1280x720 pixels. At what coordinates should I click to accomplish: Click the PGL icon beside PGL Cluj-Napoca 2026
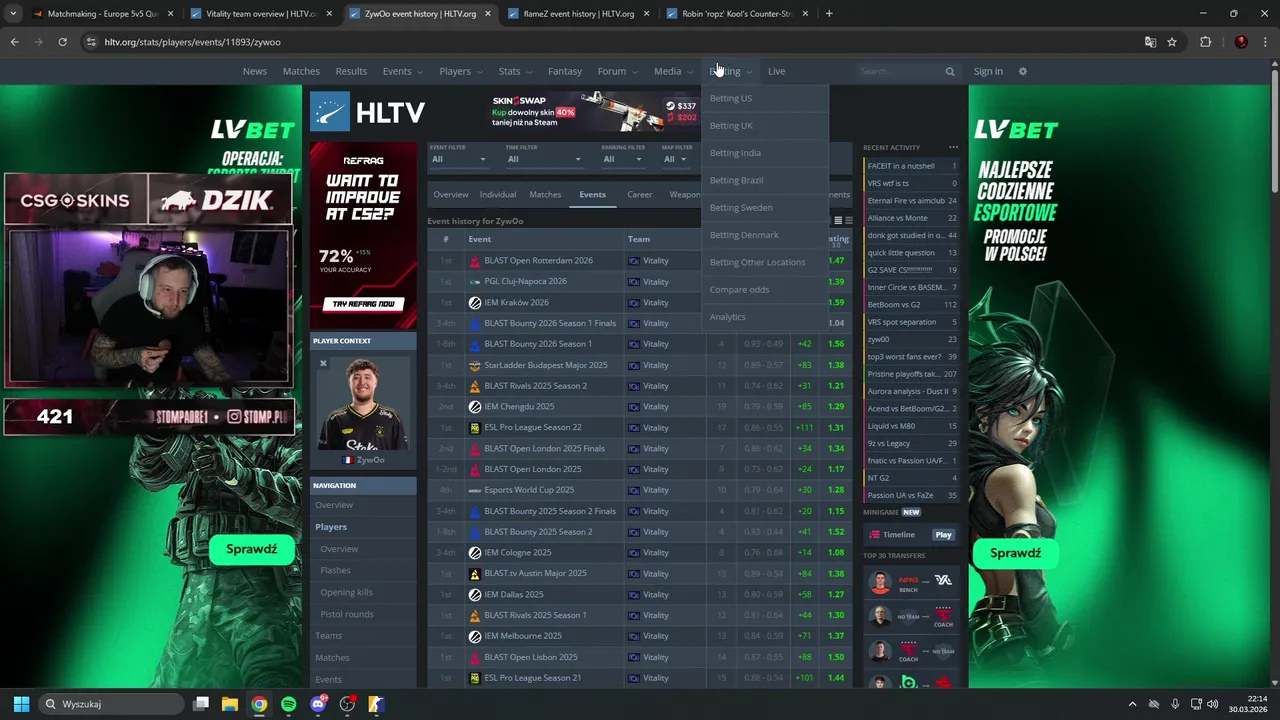click(475, 282)
